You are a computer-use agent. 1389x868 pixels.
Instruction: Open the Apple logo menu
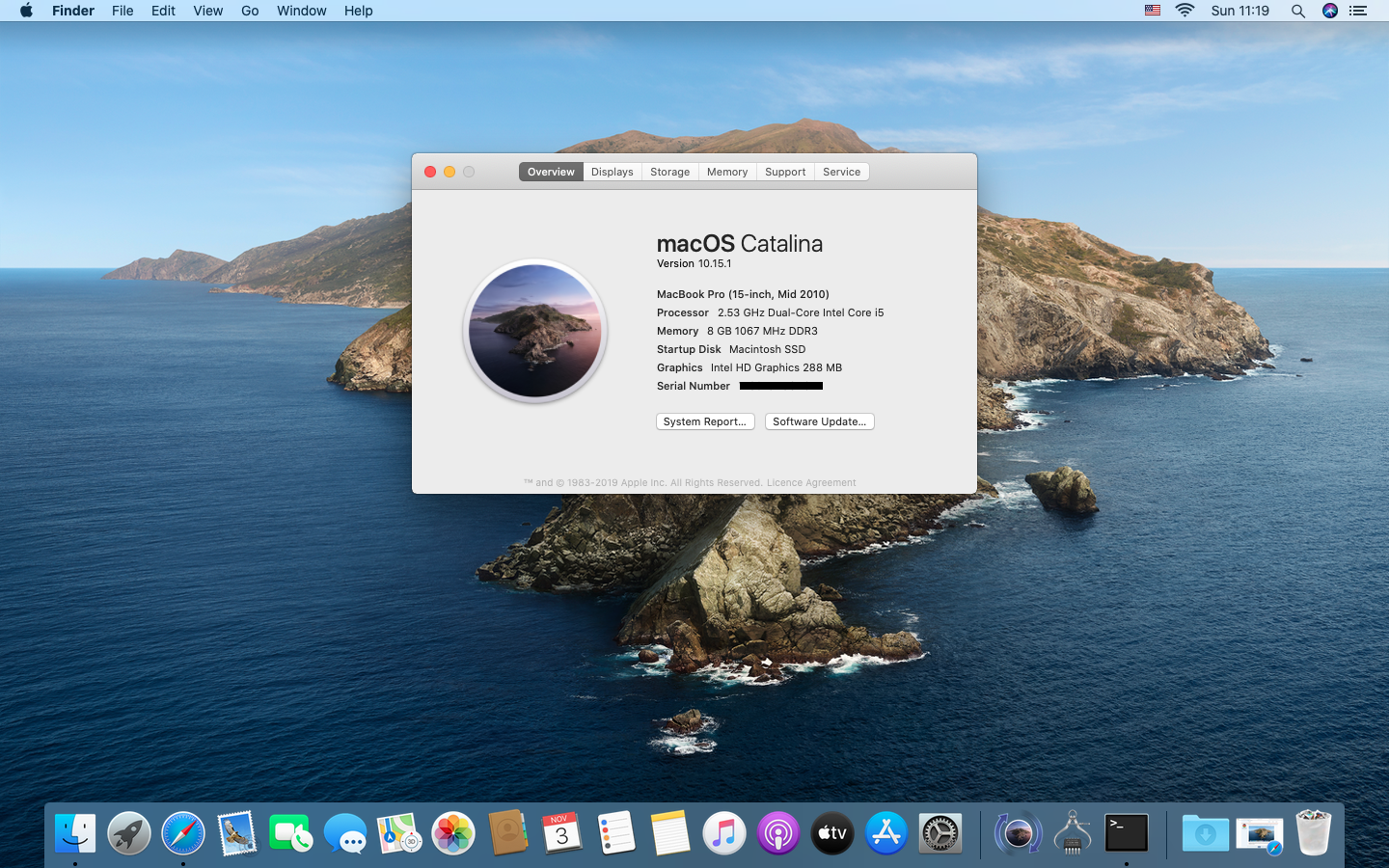coord(26,11)
